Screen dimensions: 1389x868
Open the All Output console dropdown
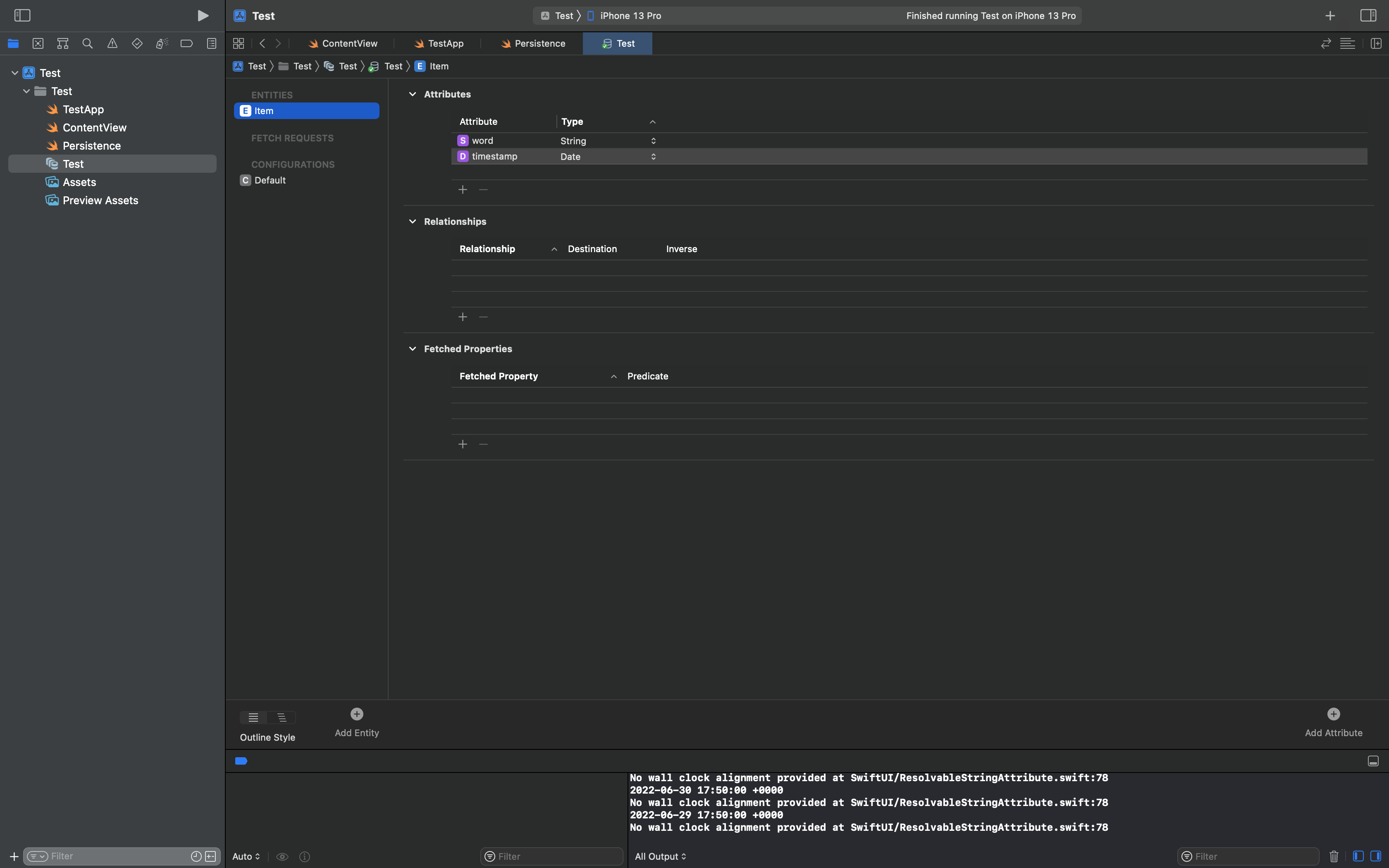(x=660, y=856)
